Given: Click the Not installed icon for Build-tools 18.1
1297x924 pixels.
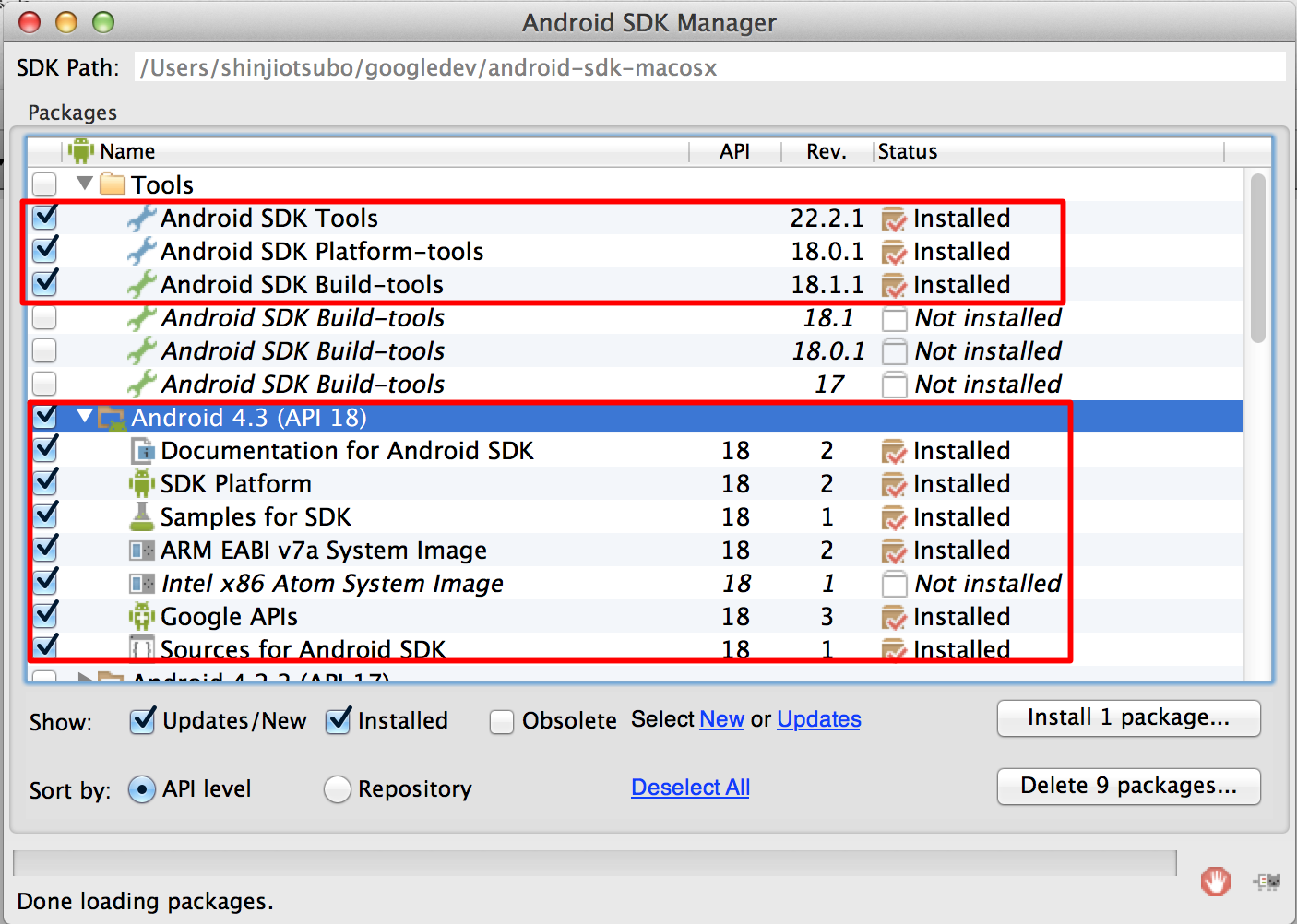Looking at the screenshot, I should click(894, 318).
